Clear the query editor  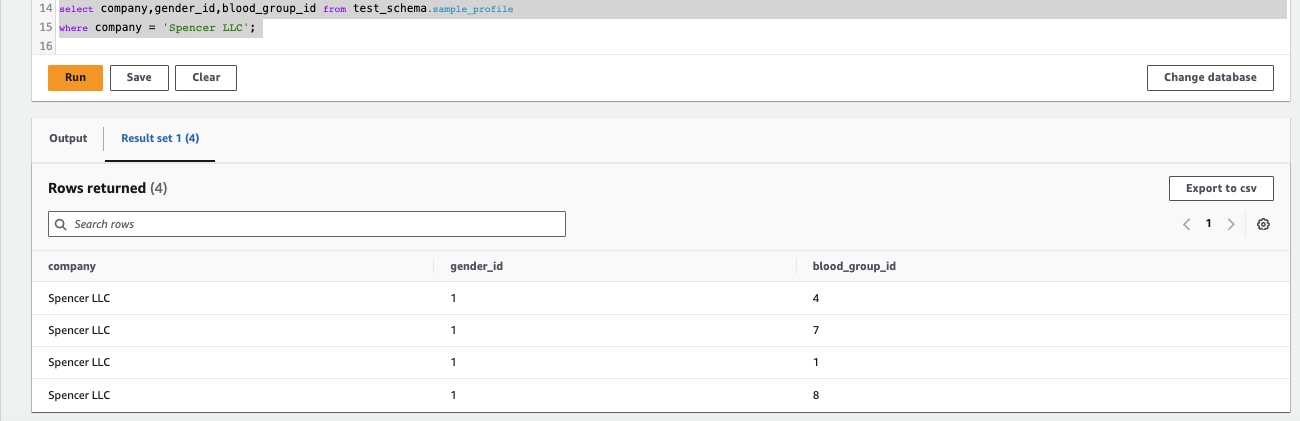tap(206, 78)
